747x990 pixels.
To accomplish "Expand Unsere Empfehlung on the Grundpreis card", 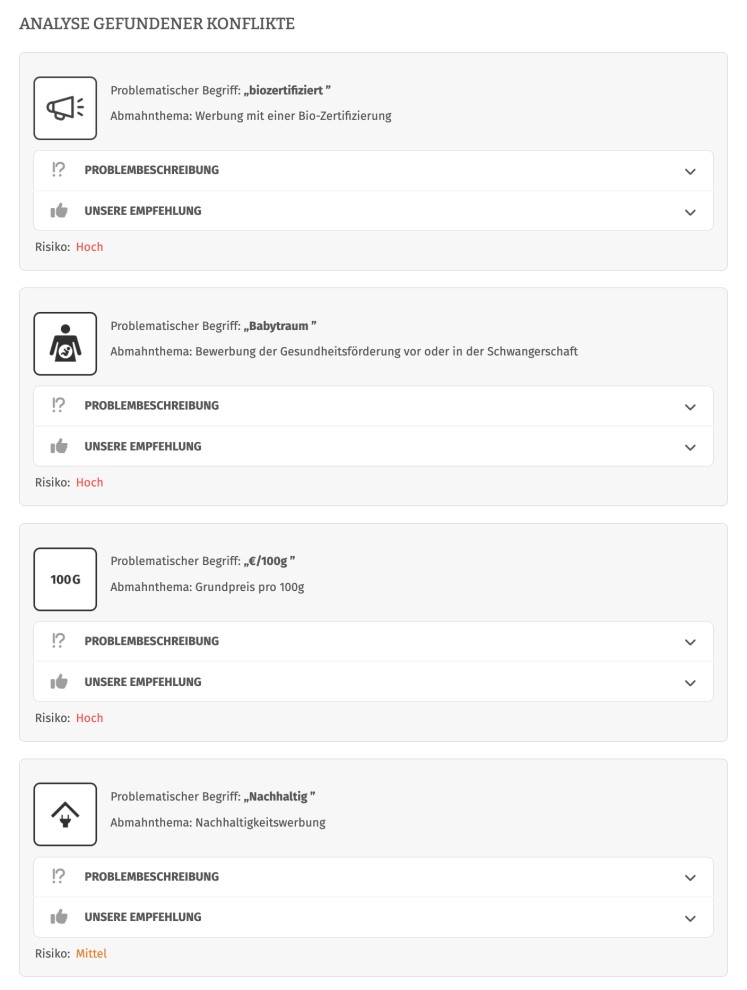I will point(370,681).
